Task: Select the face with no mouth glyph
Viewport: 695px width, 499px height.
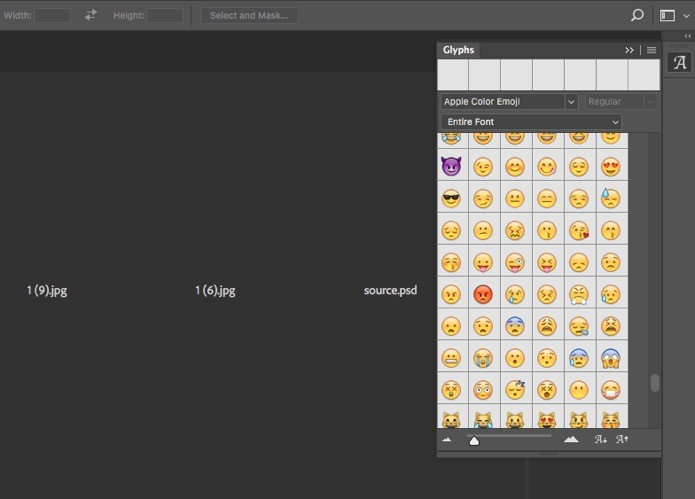Action: [x=579, y=390]
